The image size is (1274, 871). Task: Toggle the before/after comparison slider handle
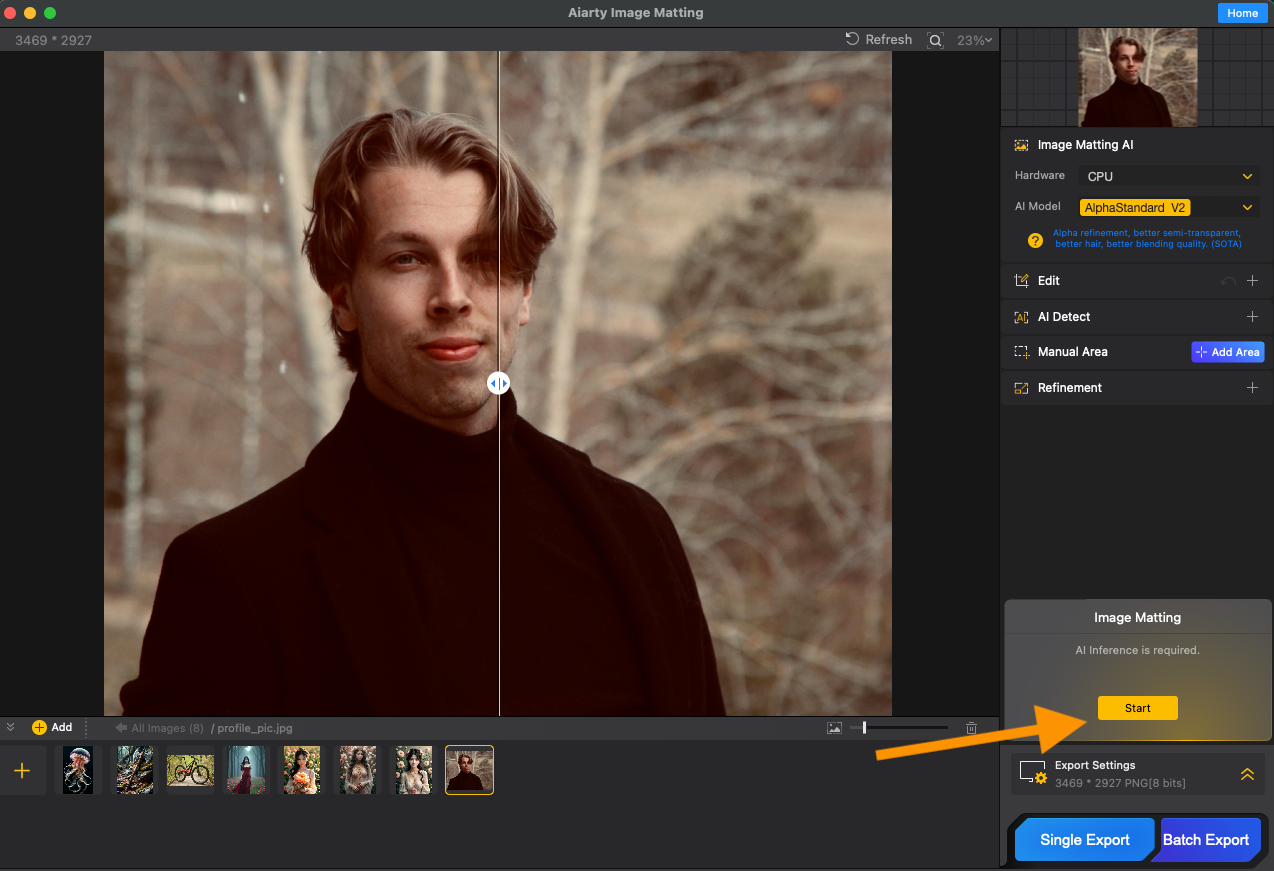tap(498, 382)
